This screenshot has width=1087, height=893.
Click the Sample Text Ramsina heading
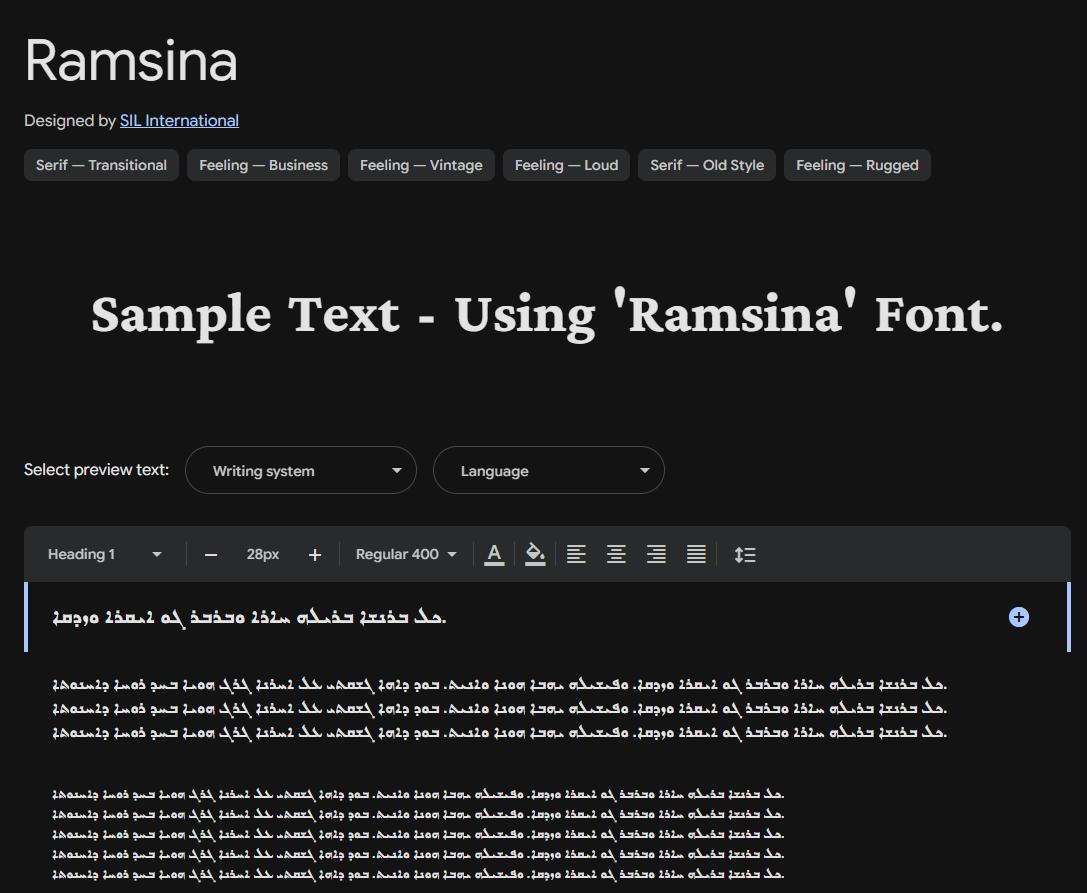[x=547, y=315]
